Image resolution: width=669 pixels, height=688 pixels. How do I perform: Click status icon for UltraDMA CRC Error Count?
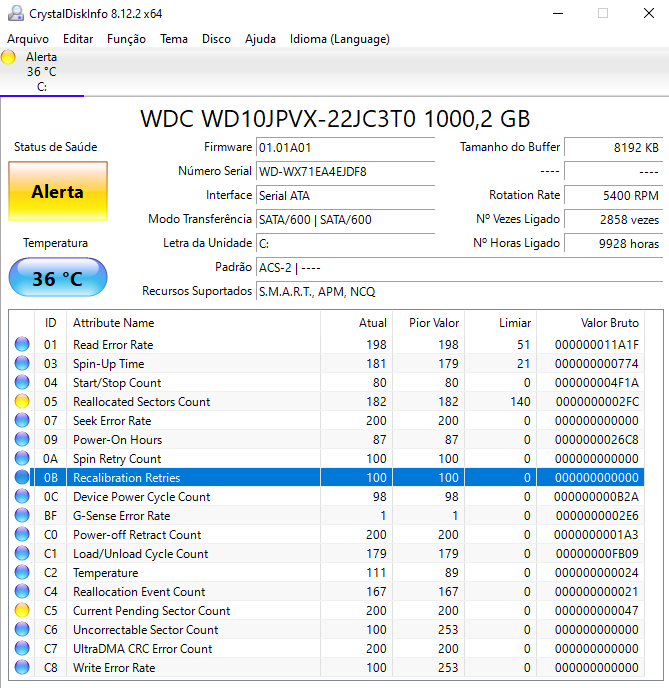(x=22, y=649)
